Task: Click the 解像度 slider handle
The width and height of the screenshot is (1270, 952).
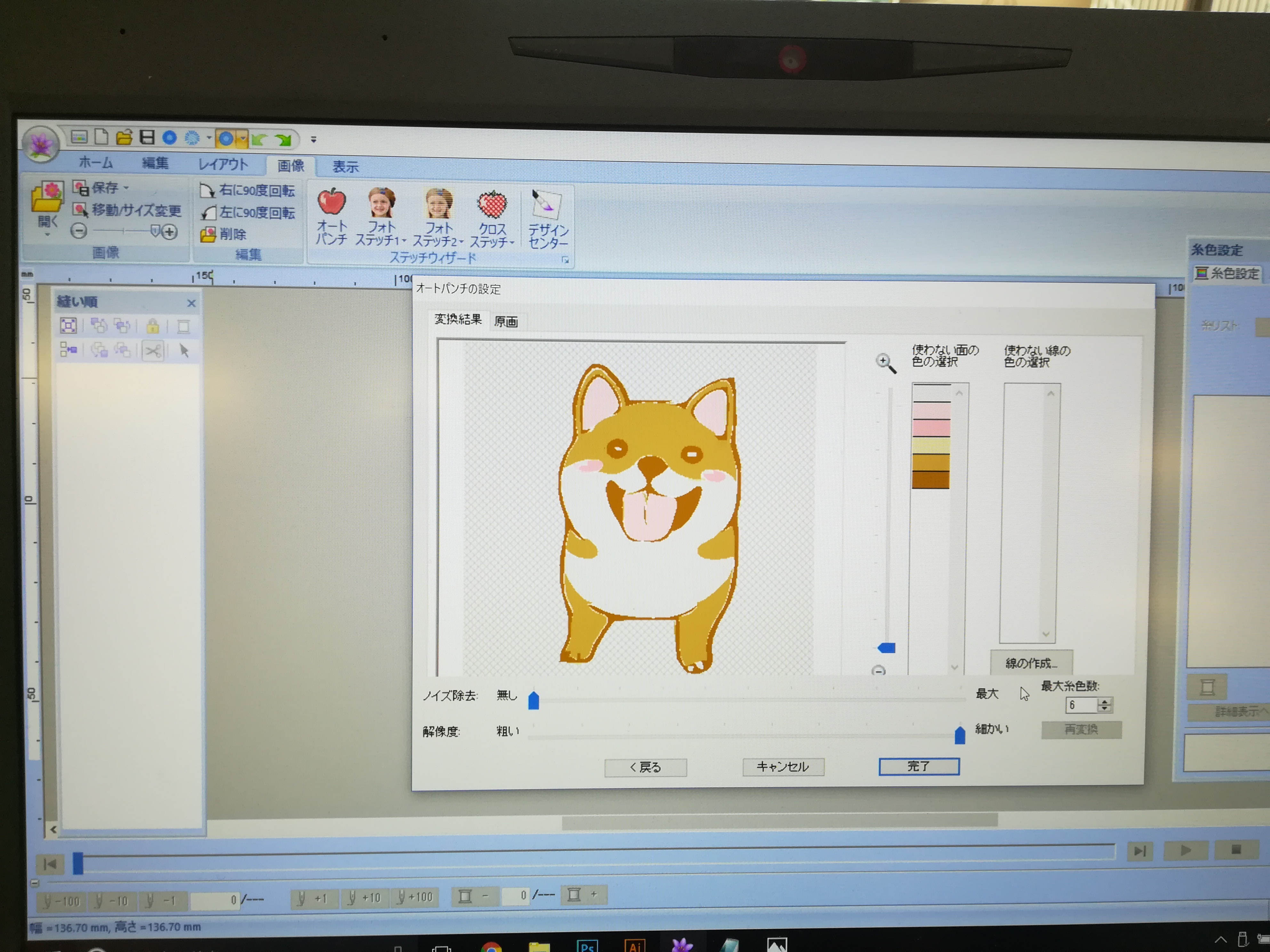Action: click(960, 734)
